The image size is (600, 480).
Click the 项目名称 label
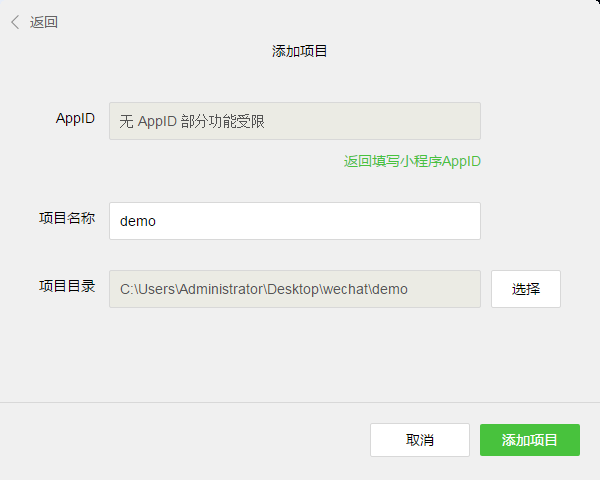(x=67, y=219)
